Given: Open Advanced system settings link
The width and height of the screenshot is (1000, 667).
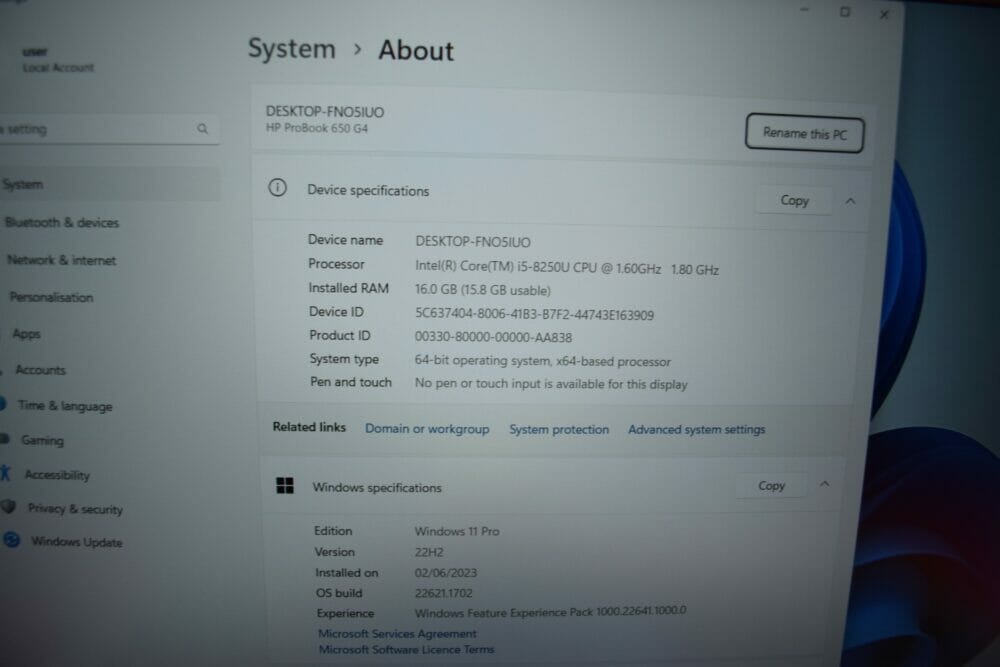Looking at the screenshot, I should (696, 430).
